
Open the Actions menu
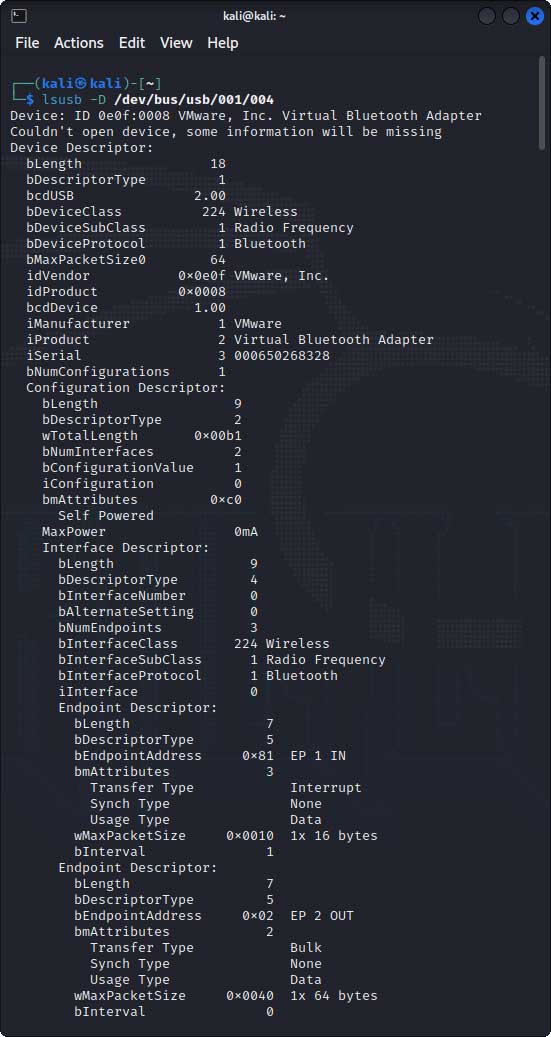tap(79, 43)
